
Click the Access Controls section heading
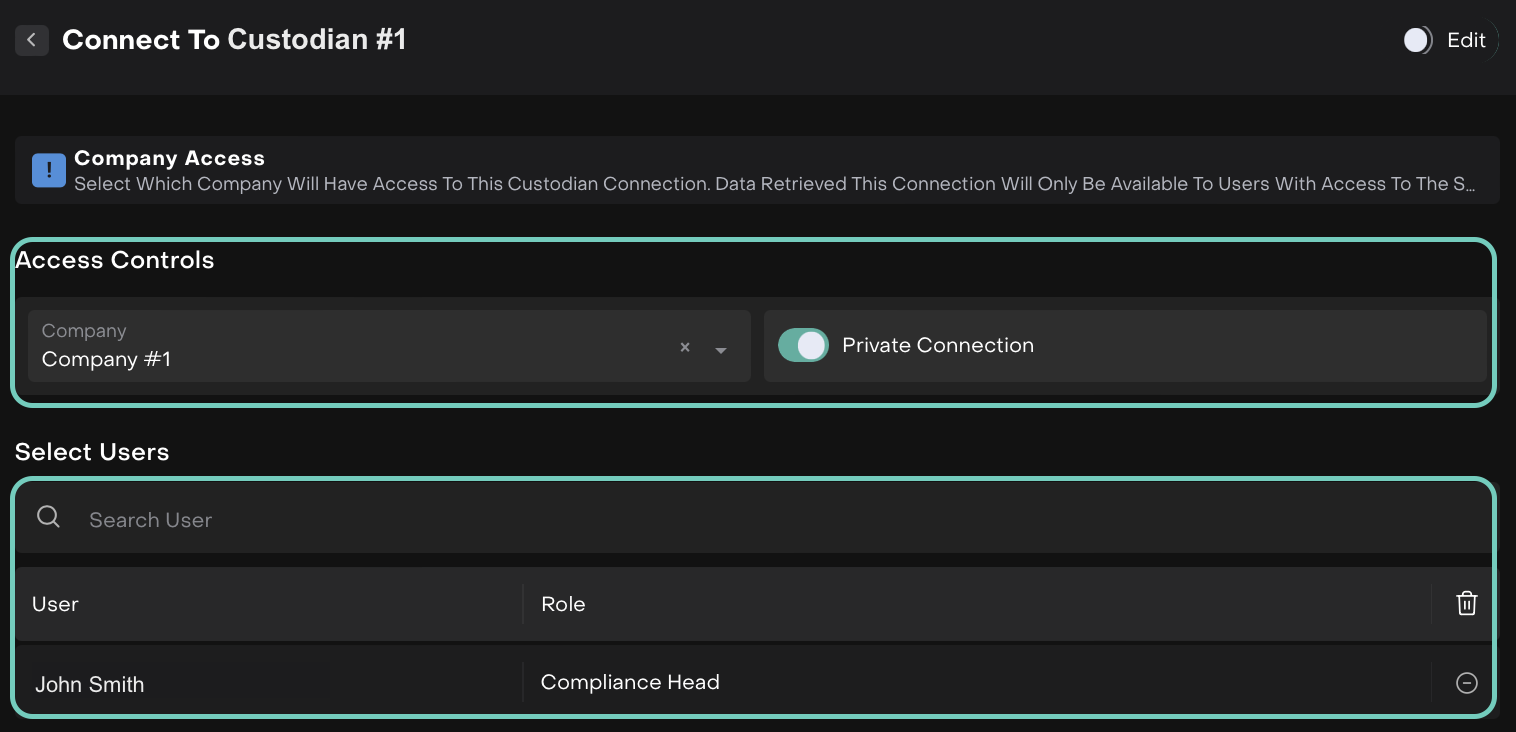coord(115,260)
